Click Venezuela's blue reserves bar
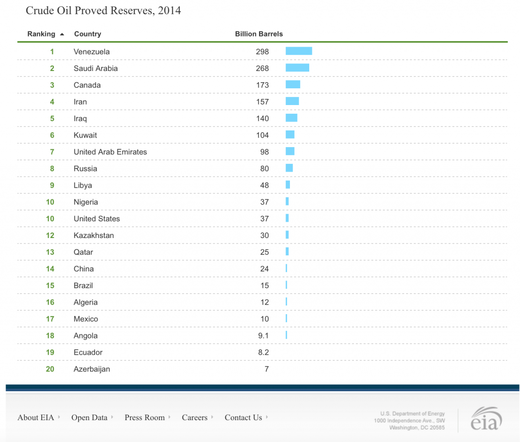Screen dimensions: 520x442 point(299,51)
